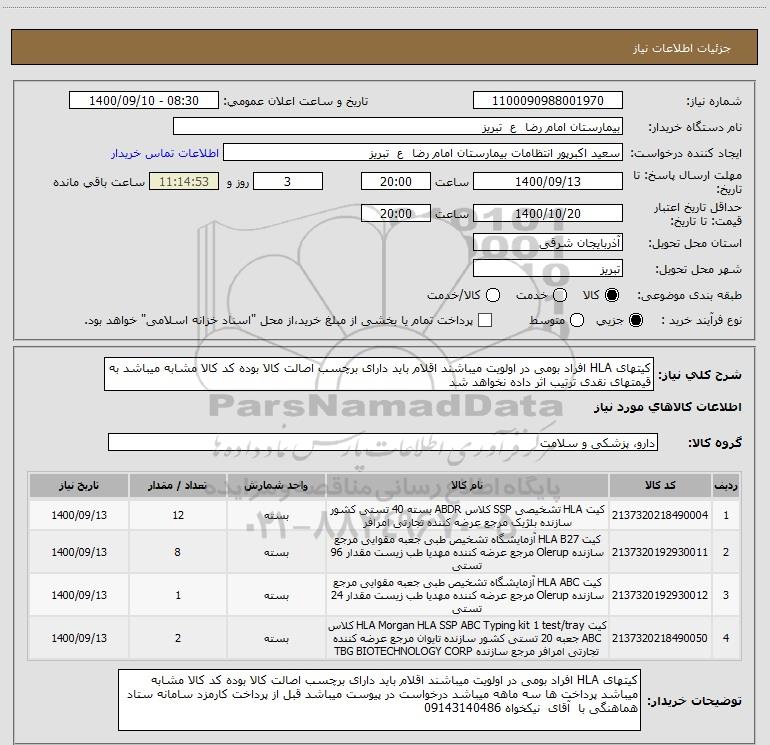770x745 pixels.
Task: Click the response deadline time 20:00
Action: click(396, 181)
